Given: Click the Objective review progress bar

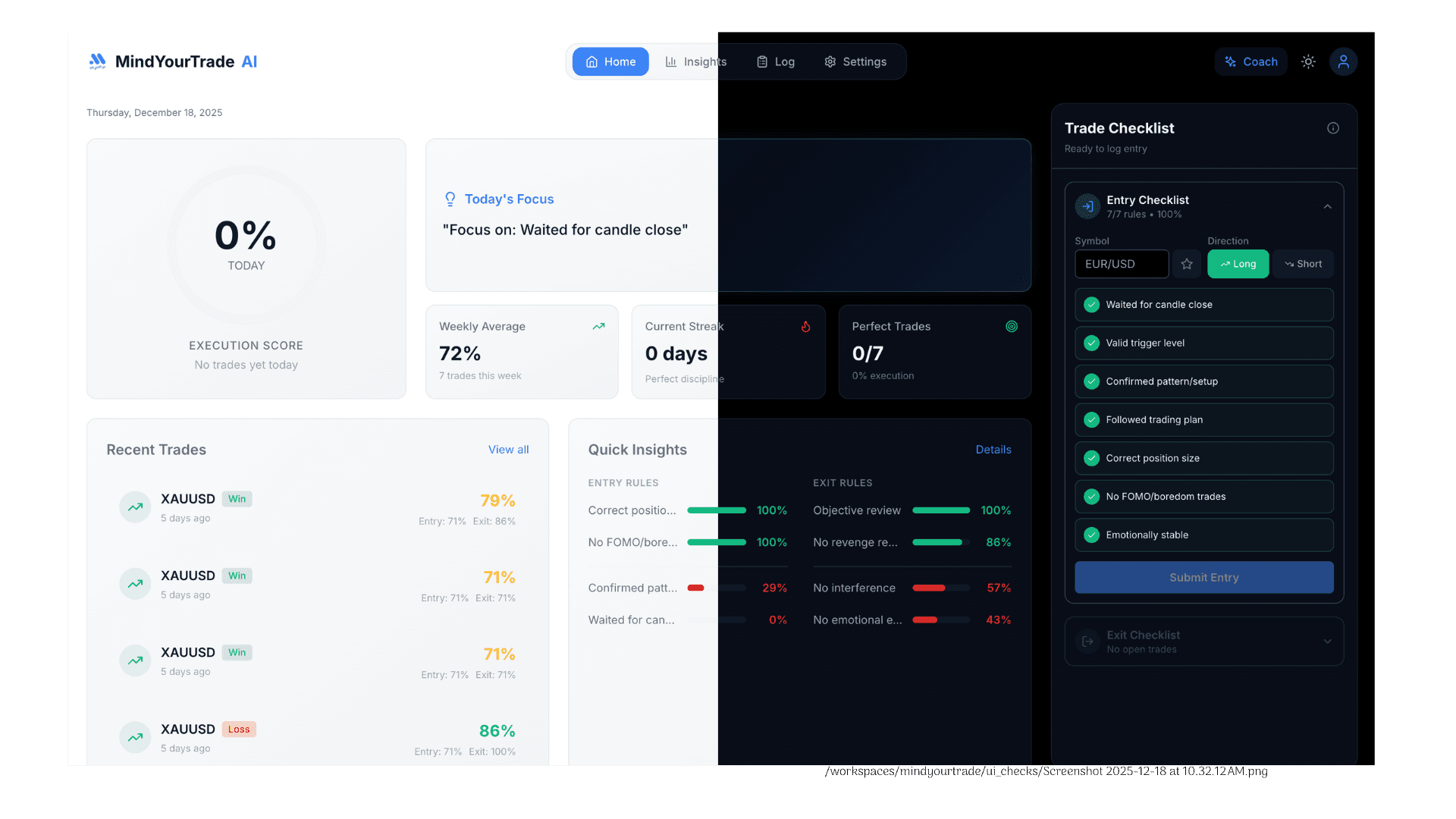Looking at the screenshot, I should 940,510.
